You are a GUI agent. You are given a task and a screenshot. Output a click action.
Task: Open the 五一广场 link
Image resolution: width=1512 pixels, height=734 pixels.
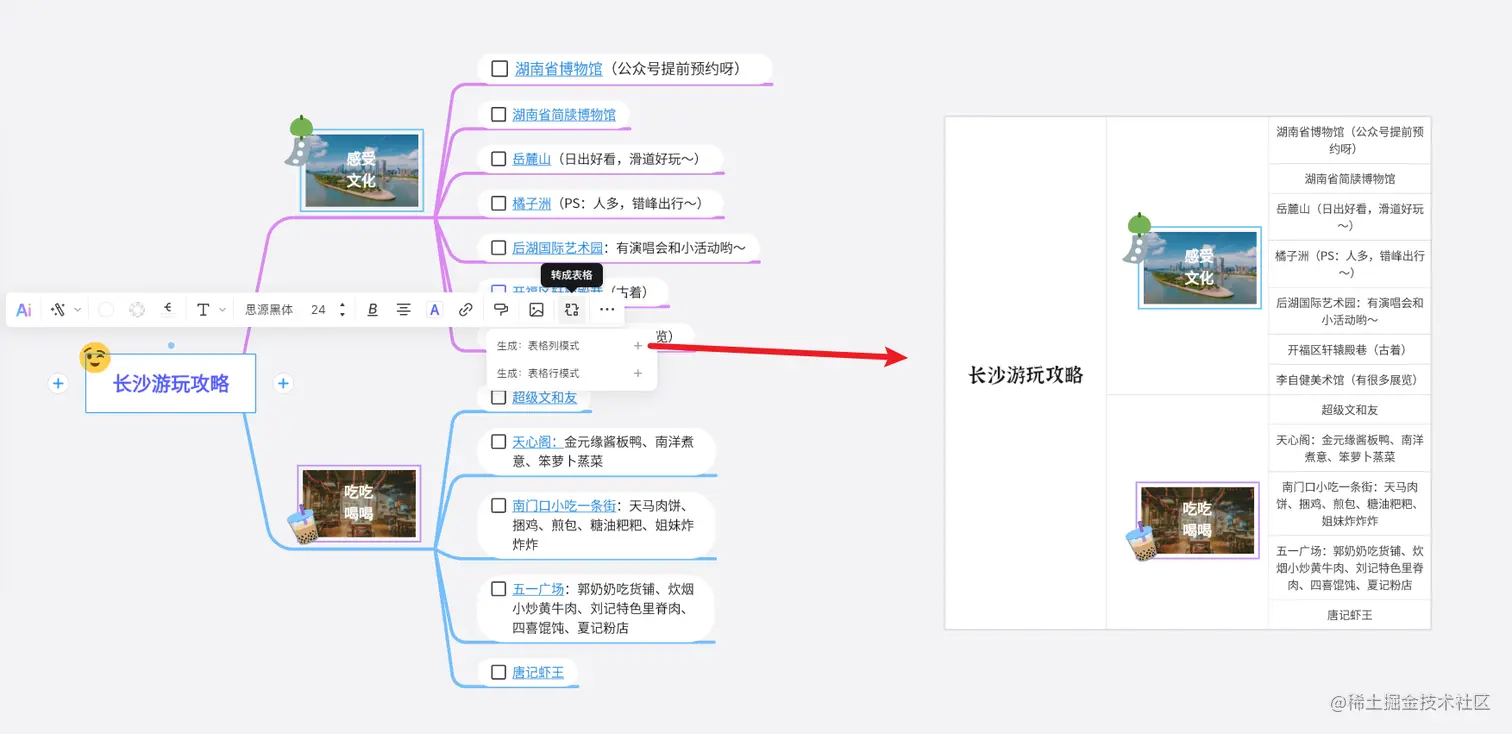pos(538,588)
